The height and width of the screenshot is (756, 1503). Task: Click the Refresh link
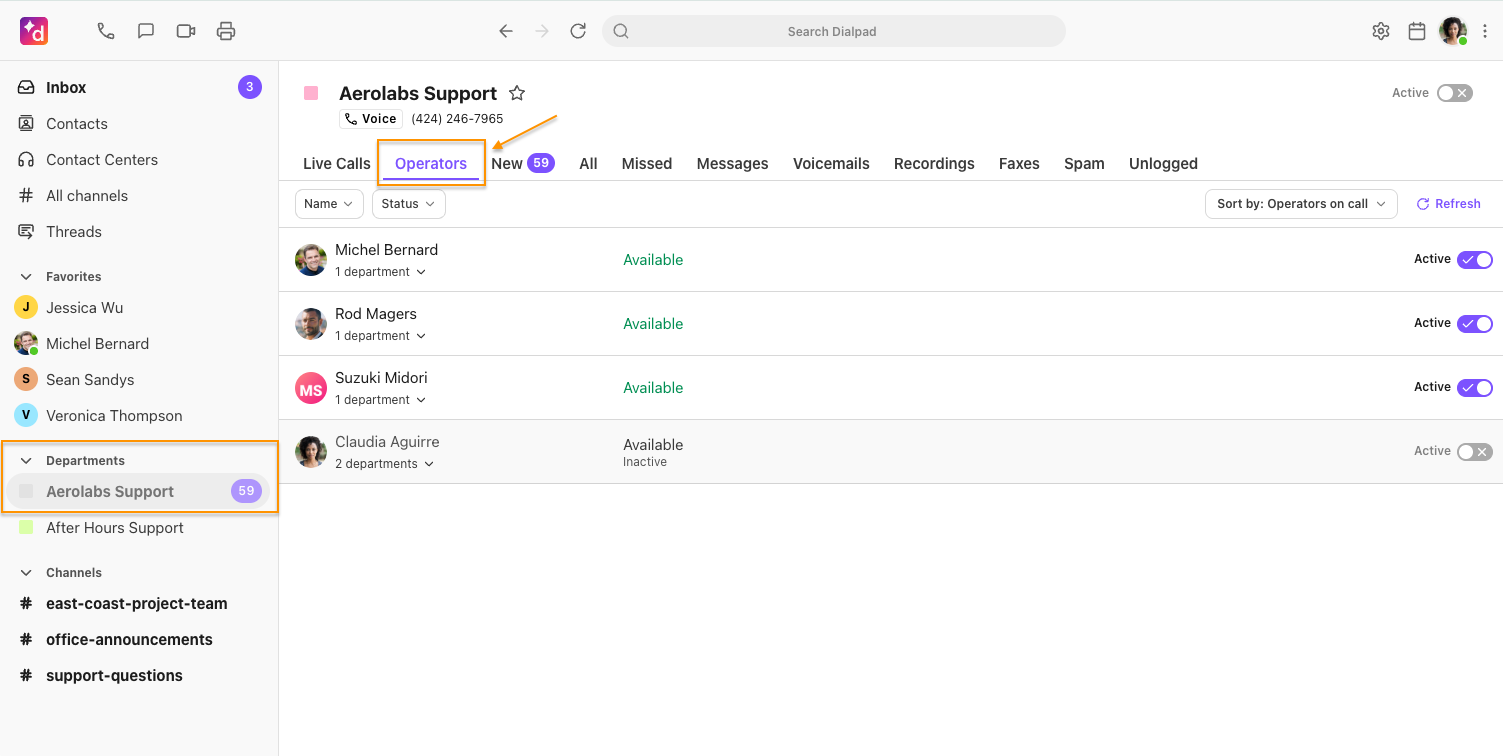(1449, 204)
